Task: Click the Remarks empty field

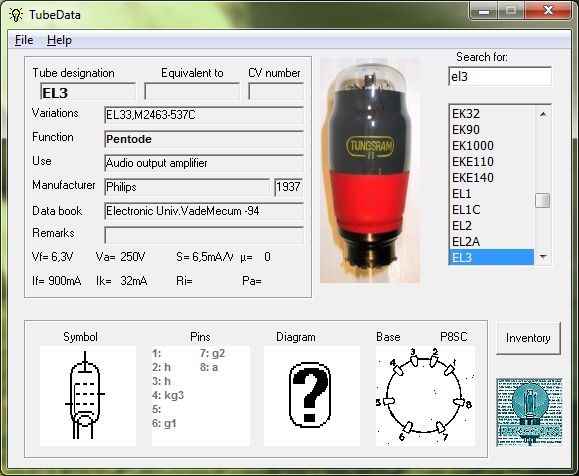Action: 204,235
